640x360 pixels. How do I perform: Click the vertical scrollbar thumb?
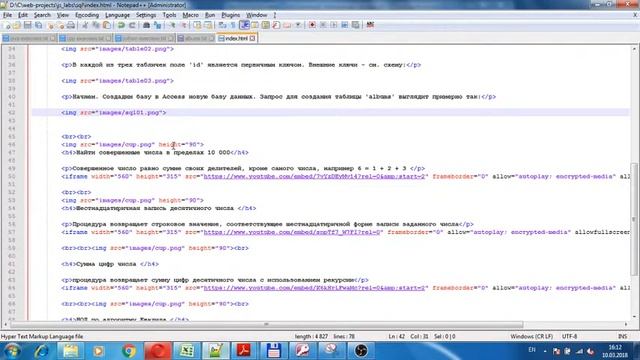[x=634, y=218]
